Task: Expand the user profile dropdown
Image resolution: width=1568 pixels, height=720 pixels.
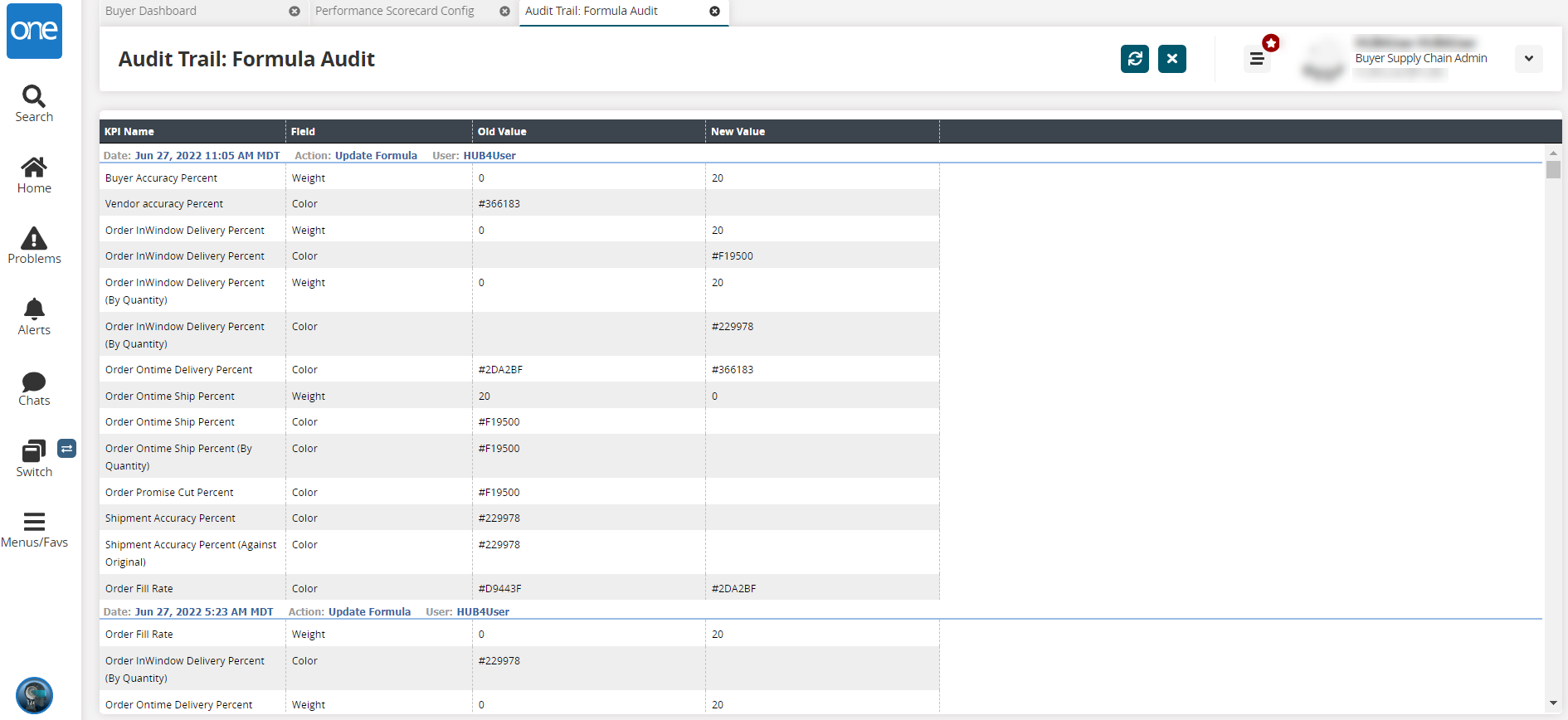Action: click(1529, 59)
